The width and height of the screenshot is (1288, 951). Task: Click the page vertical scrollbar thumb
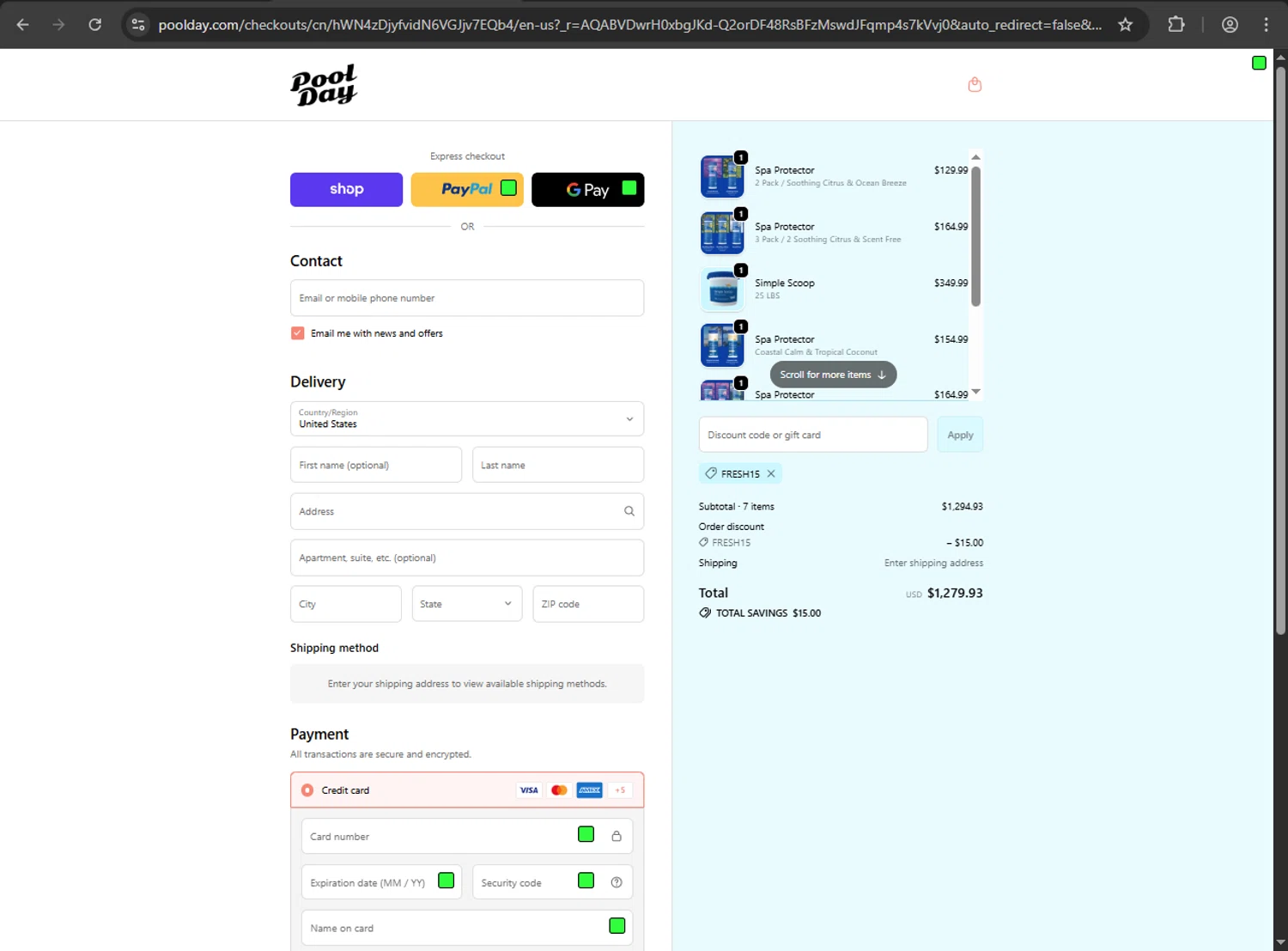pos(1280,350)
